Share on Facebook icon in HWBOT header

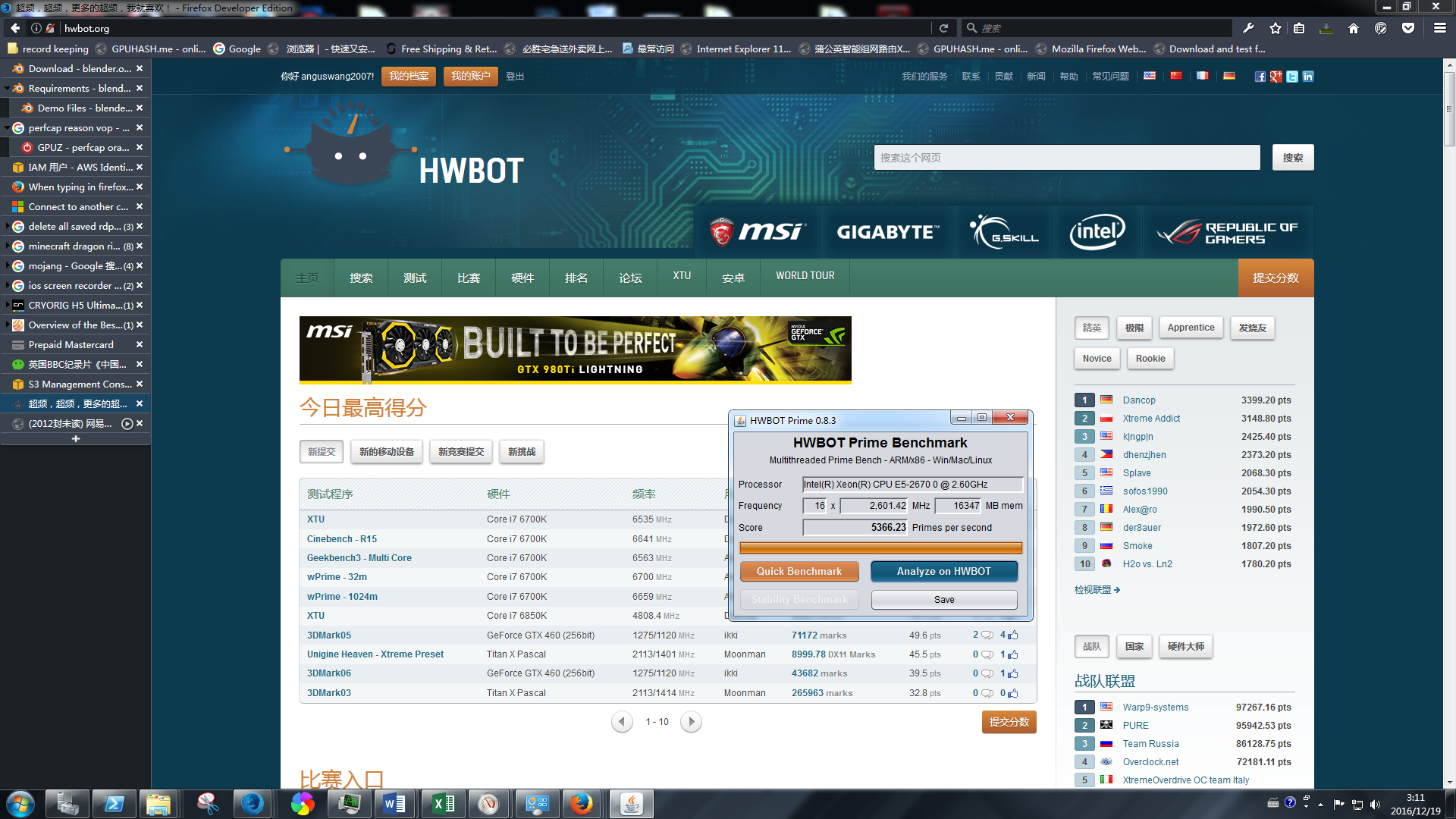(1260, 77)
